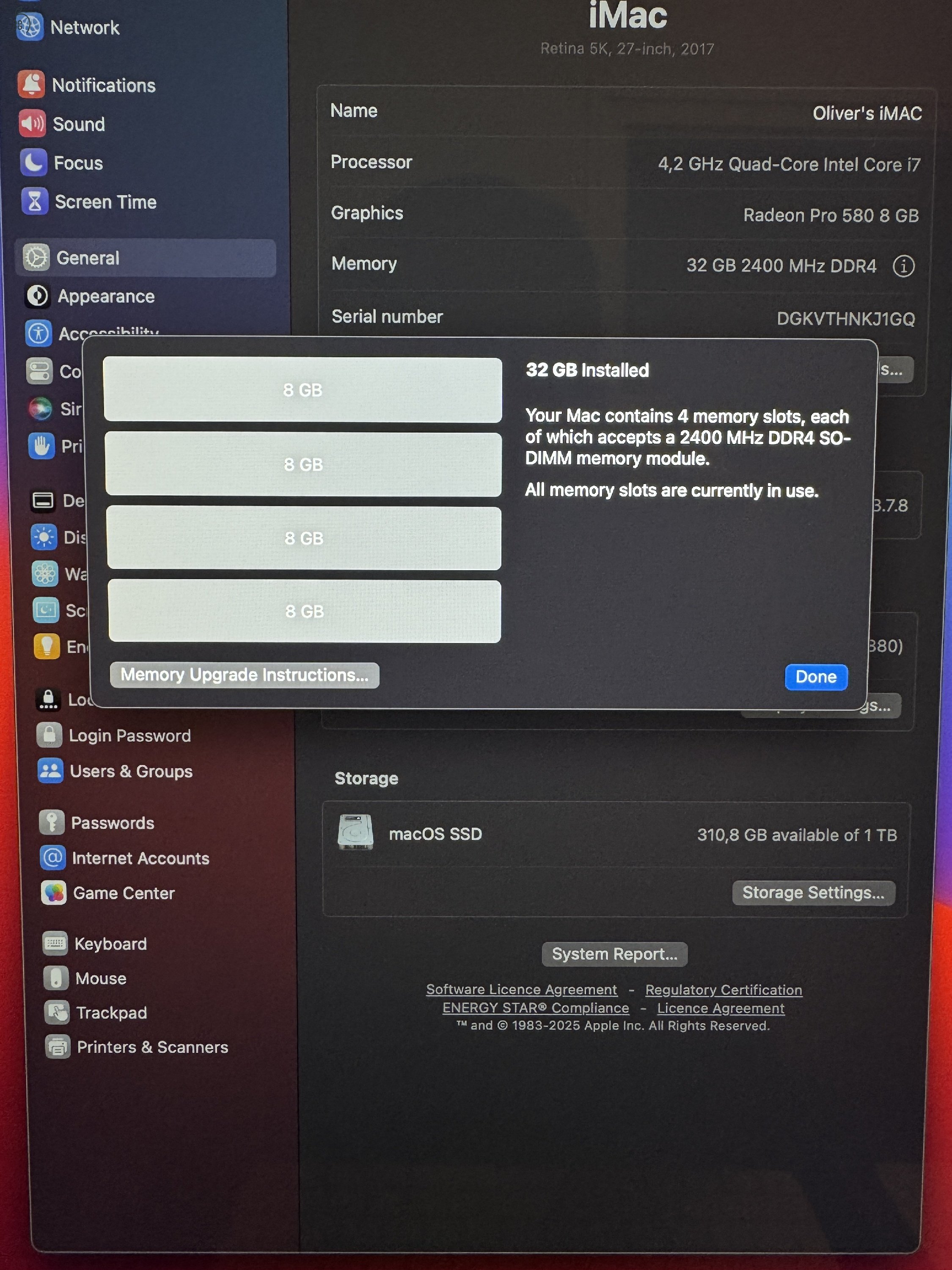952x1270 pixels.
Task: Open Storage Settings
Action: point(813,892)
